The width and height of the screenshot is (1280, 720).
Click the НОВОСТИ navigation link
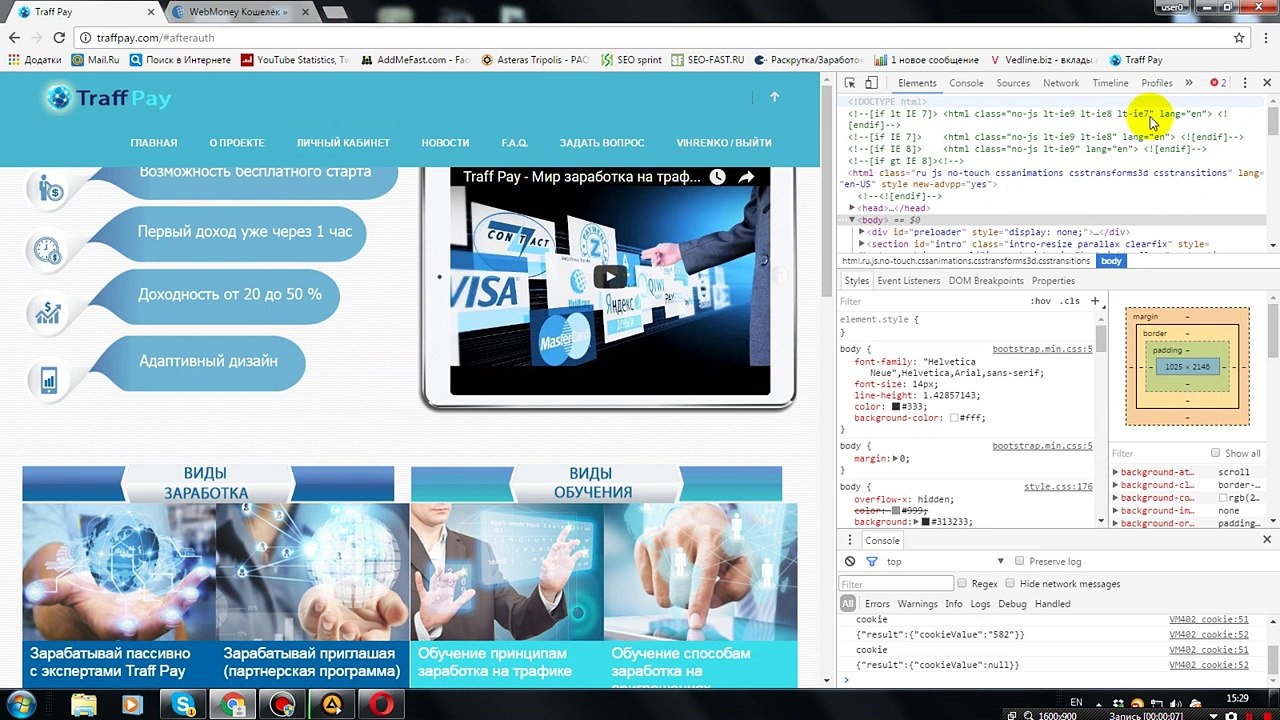click(x=445, y=143)
